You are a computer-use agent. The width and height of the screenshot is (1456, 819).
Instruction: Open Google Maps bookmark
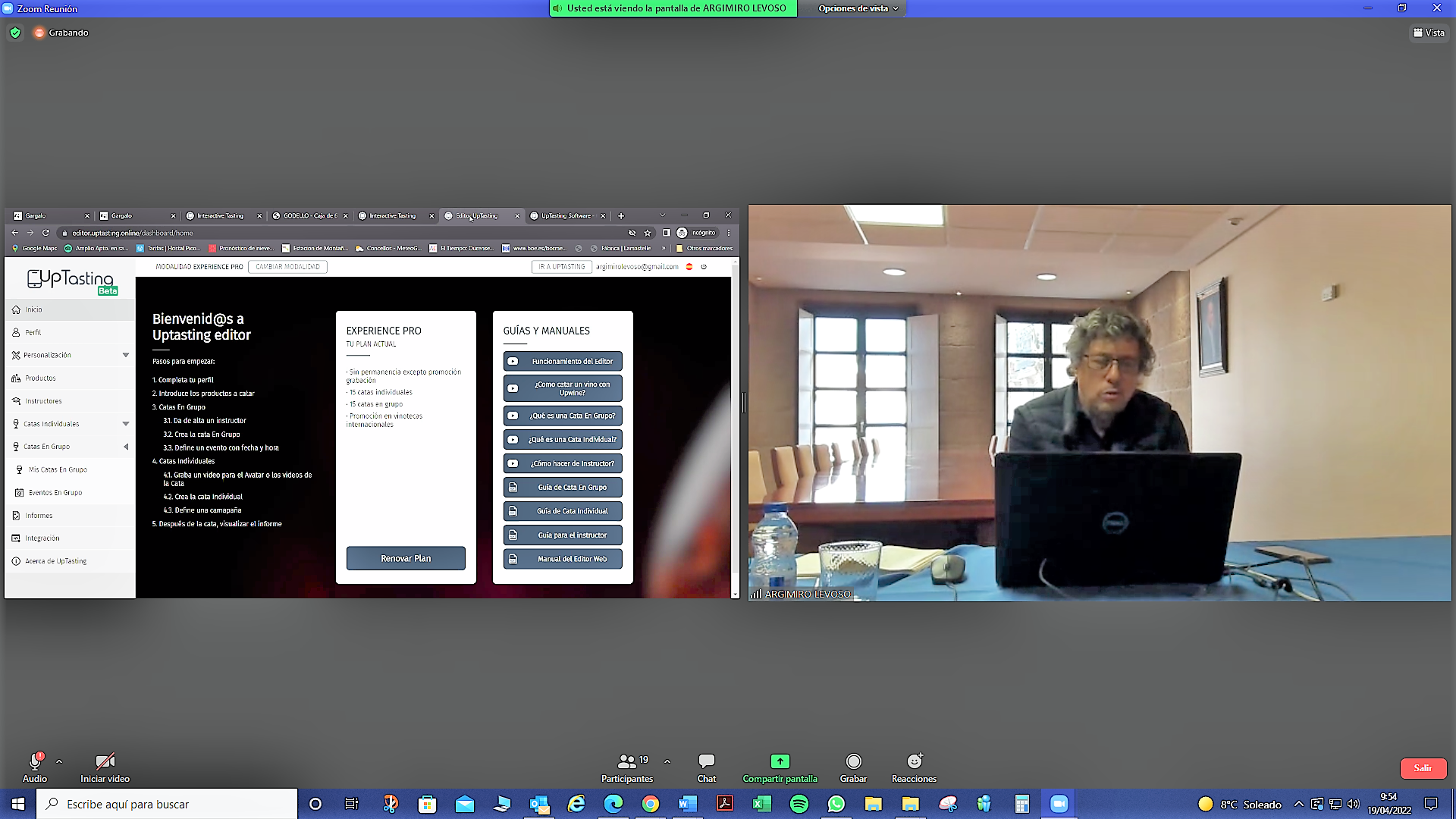pyautogui.click(x=35, y=248)
